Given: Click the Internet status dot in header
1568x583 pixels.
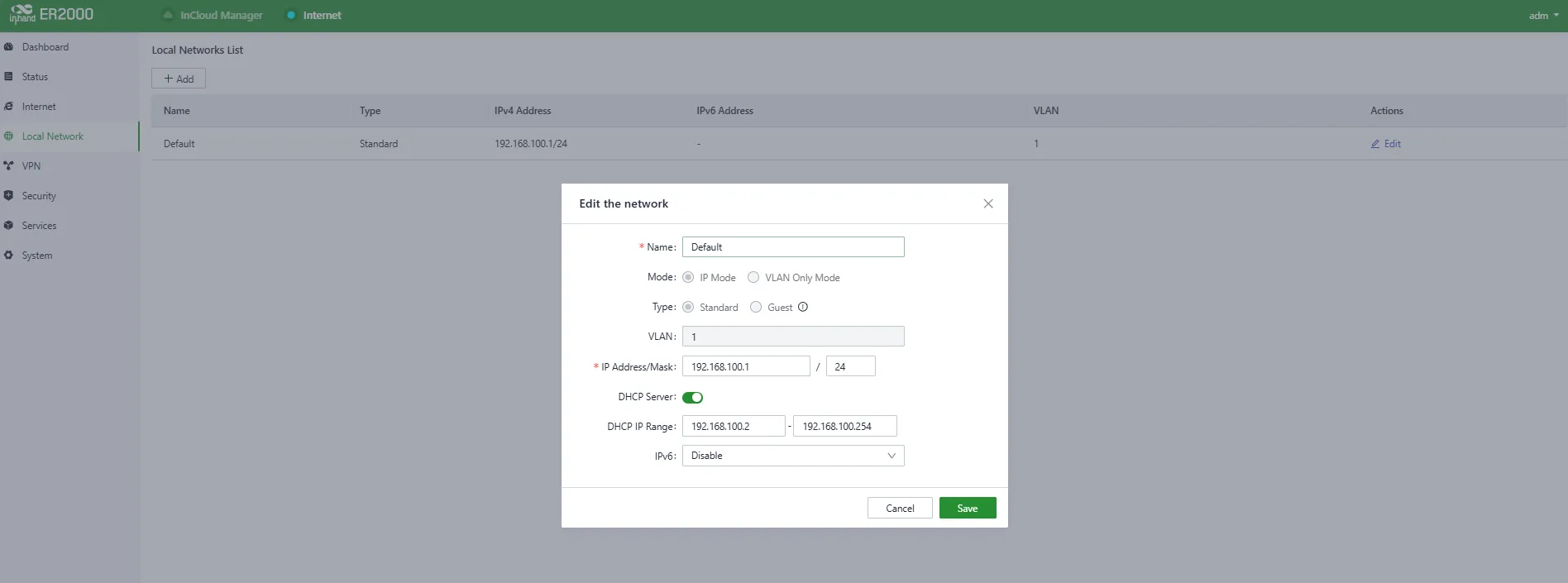Looking at the screenshot, I should click(x=290, y=15).
